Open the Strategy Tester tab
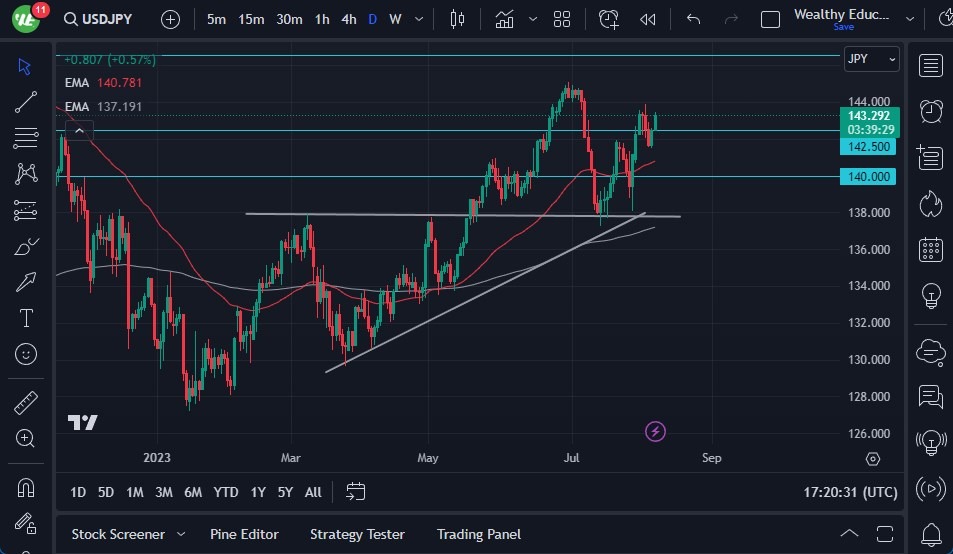The image size is (953, 554). click(x=357, y=535)
